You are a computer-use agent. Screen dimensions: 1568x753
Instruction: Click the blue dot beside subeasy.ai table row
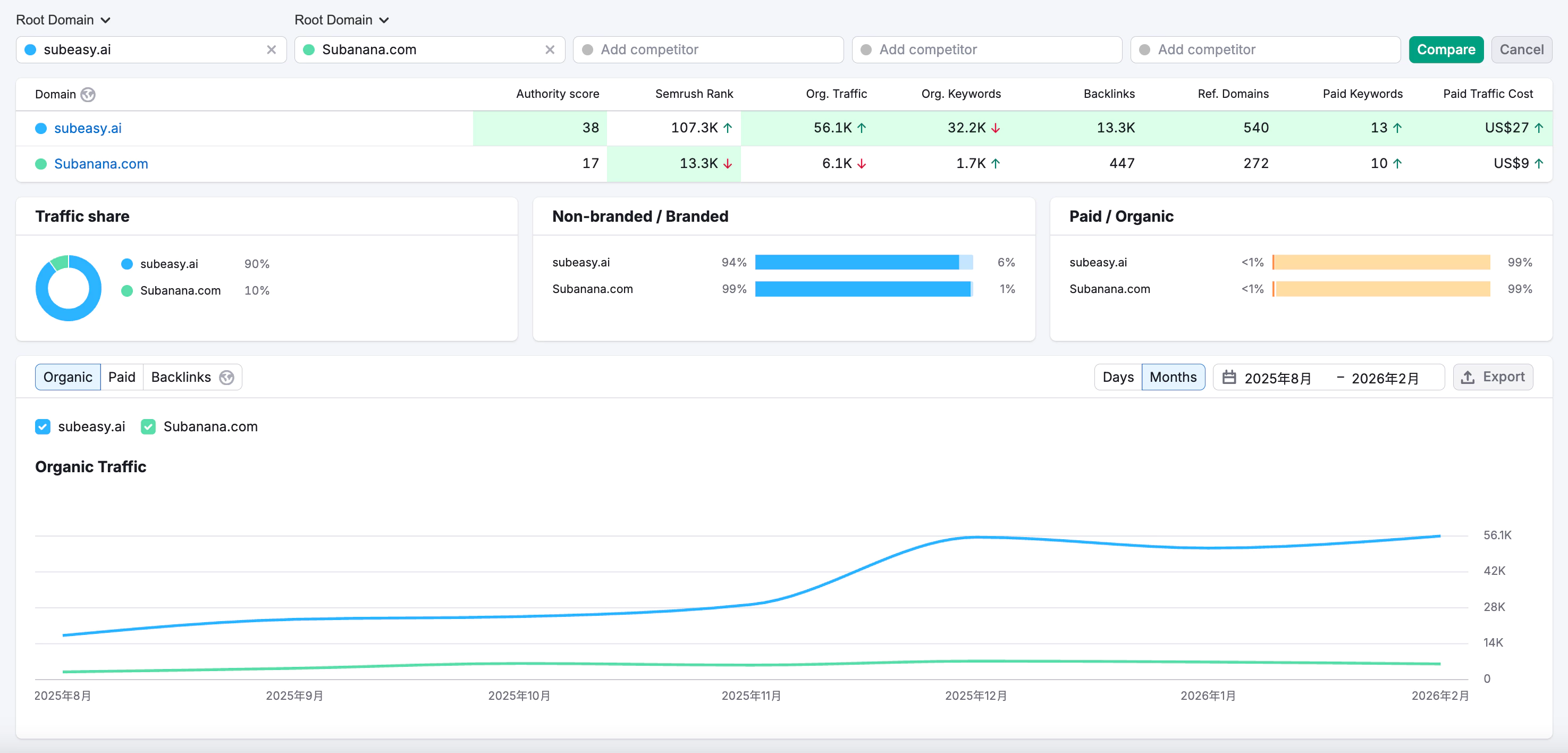[41, 129]
